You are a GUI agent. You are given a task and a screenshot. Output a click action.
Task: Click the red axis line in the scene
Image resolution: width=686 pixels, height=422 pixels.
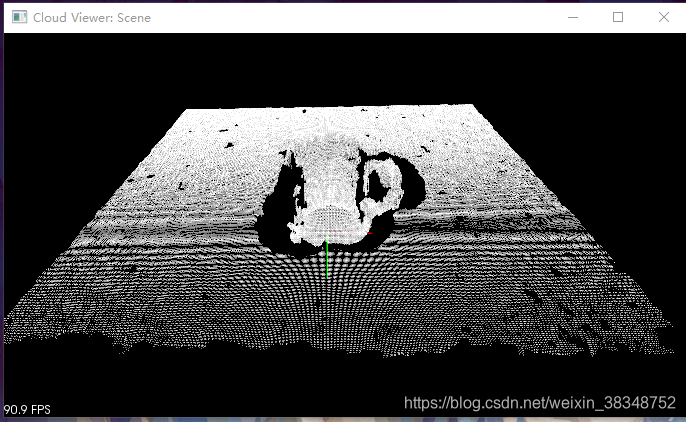[x=350, y=234]
